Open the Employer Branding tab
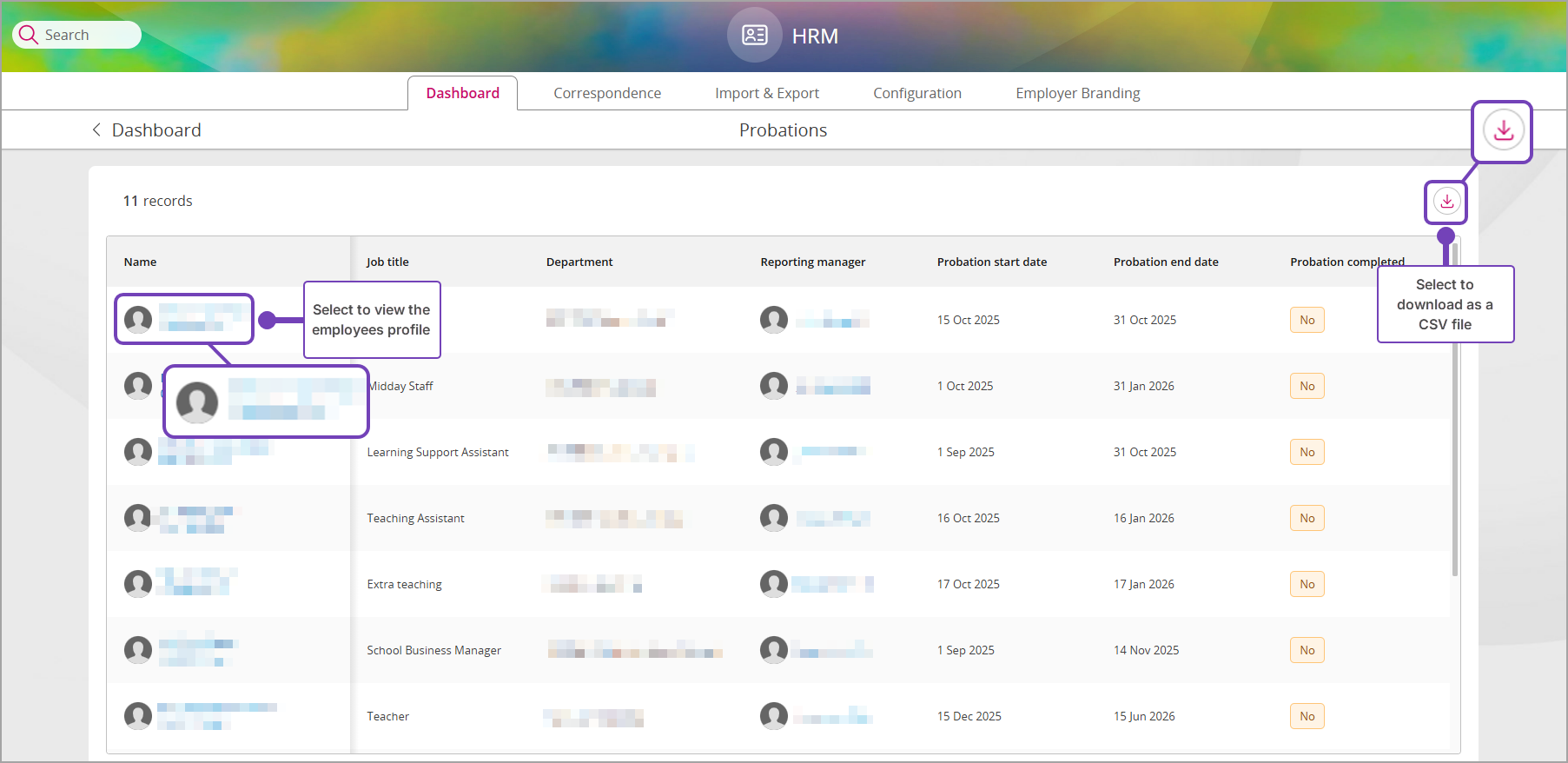Image resolution: width=1568 pixels, height=763 pixels. coord(1077,93)
